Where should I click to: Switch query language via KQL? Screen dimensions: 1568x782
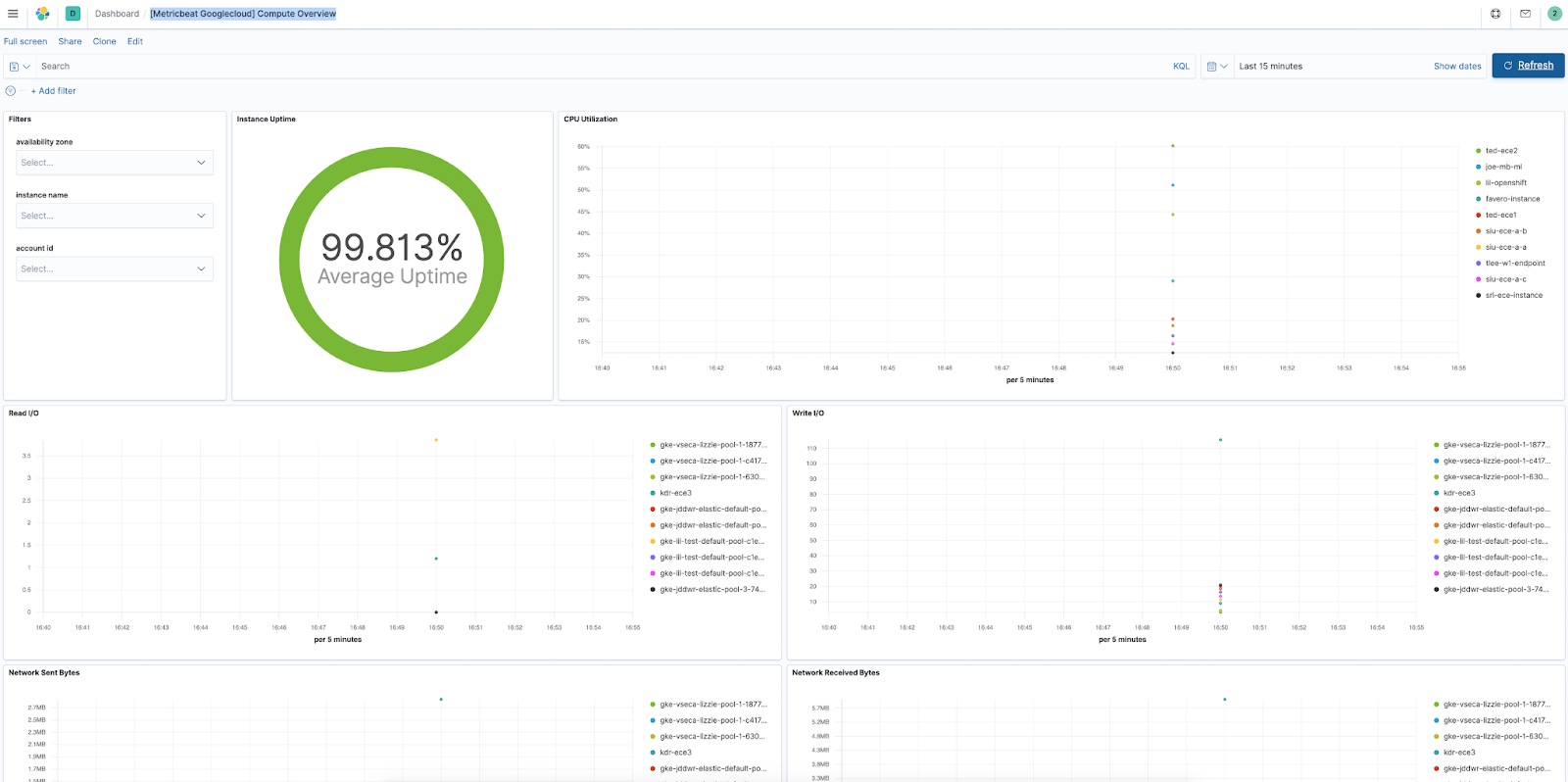(x=1181, y=67)
